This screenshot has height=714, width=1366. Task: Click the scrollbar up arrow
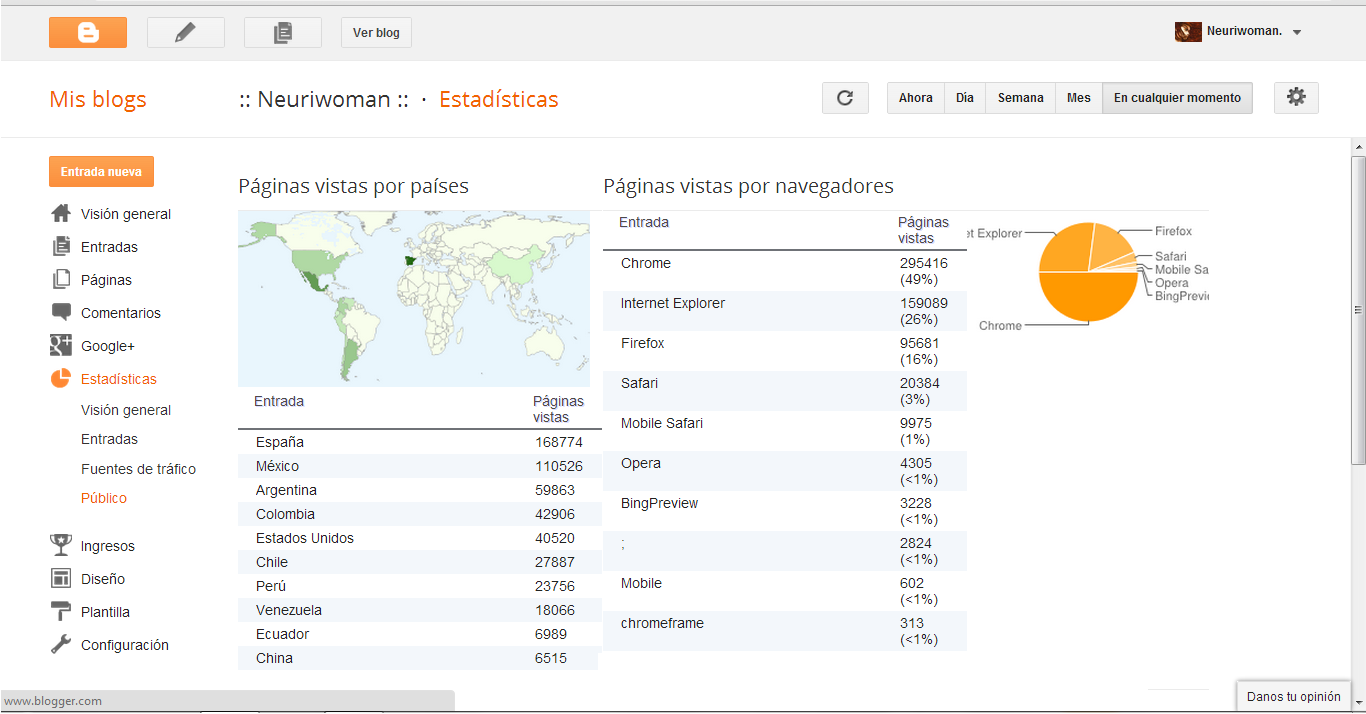click(1357, 147)
